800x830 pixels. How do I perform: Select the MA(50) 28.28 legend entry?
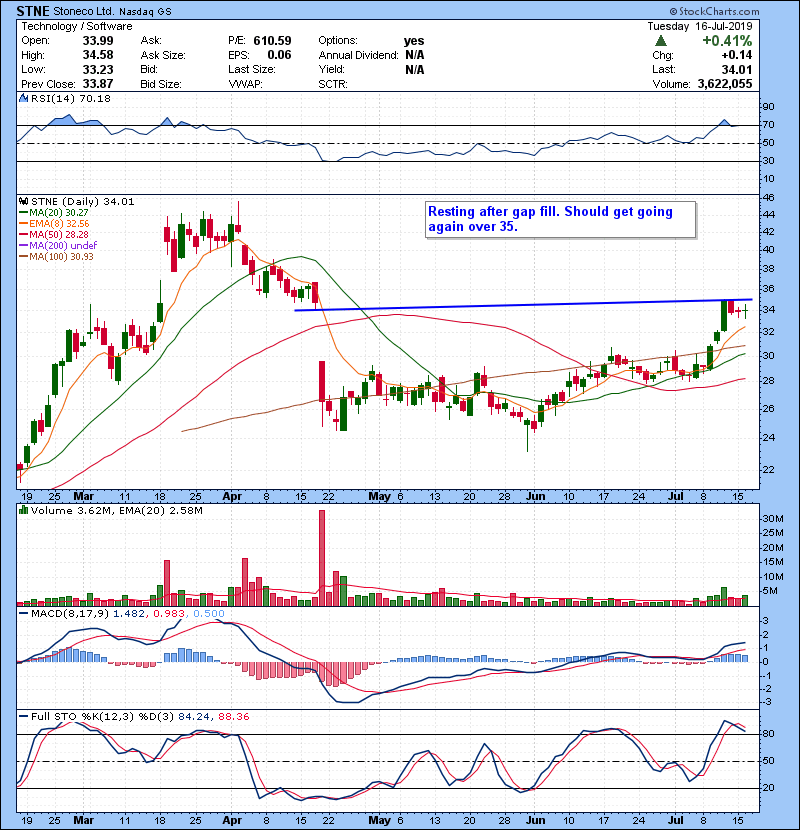[x=54, y=234]
